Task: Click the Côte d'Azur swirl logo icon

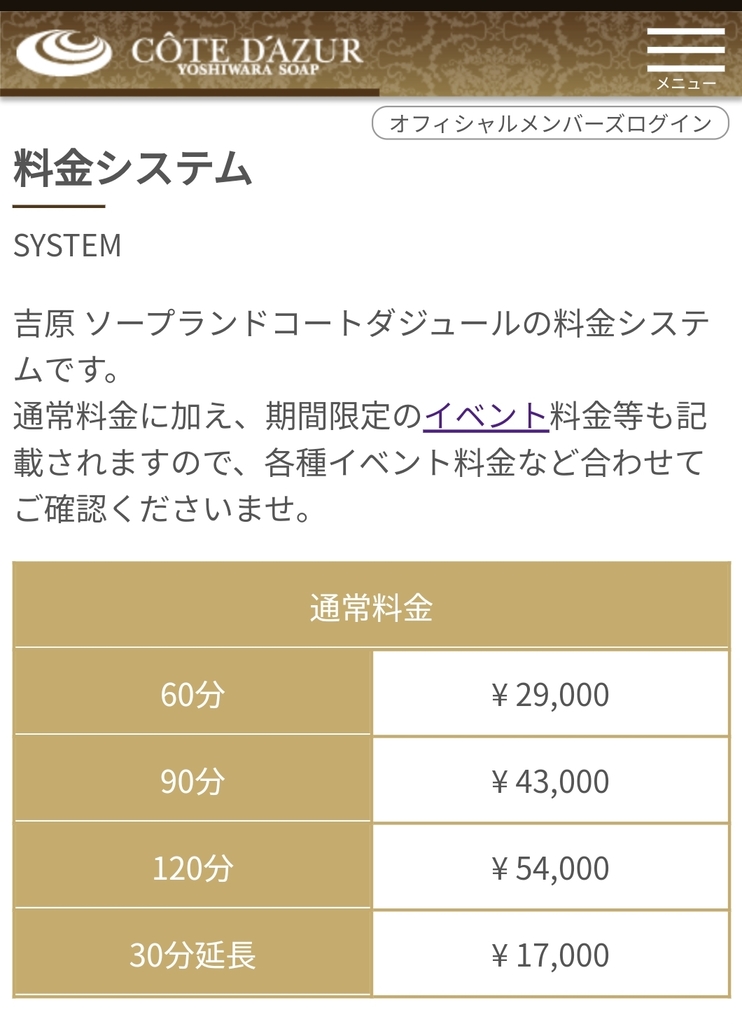Action: click(x=64, y=52)
